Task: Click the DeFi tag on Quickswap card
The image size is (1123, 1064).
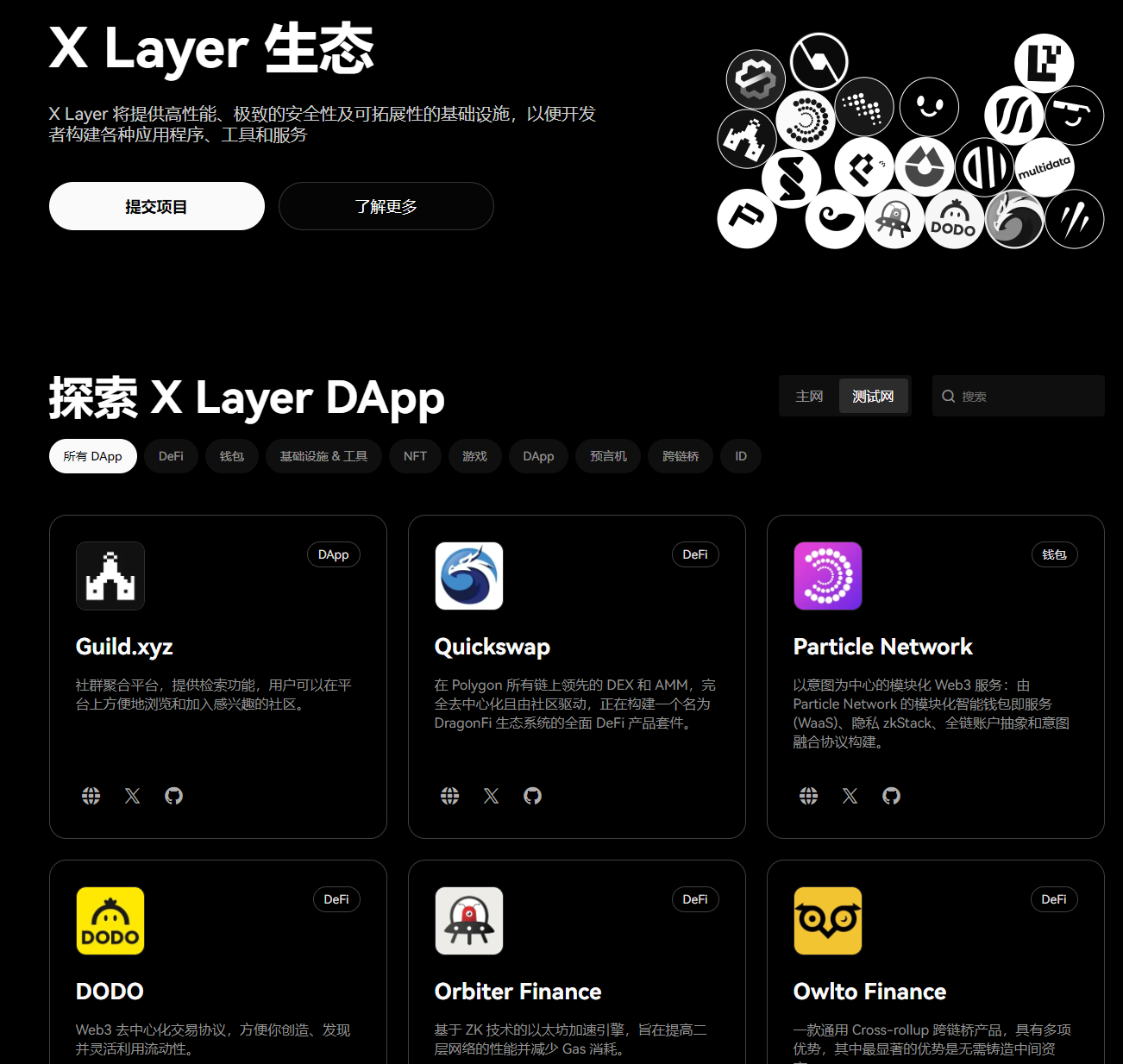Action: (x=695, y=554)
